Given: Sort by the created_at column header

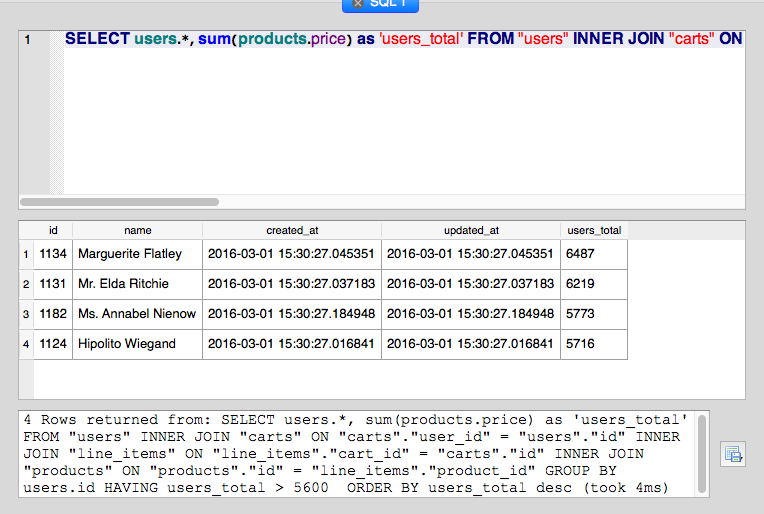Looking at the screenshot, I should coord(292,230).
